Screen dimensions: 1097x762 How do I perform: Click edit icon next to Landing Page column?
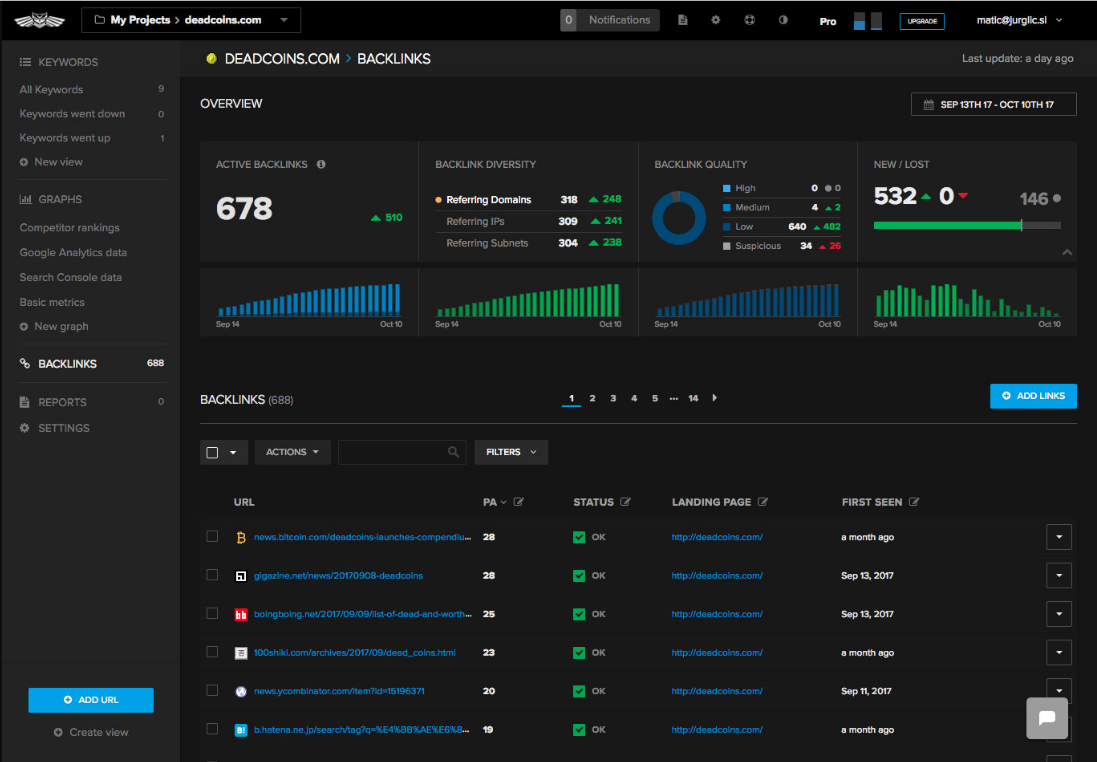coord(763,502)
